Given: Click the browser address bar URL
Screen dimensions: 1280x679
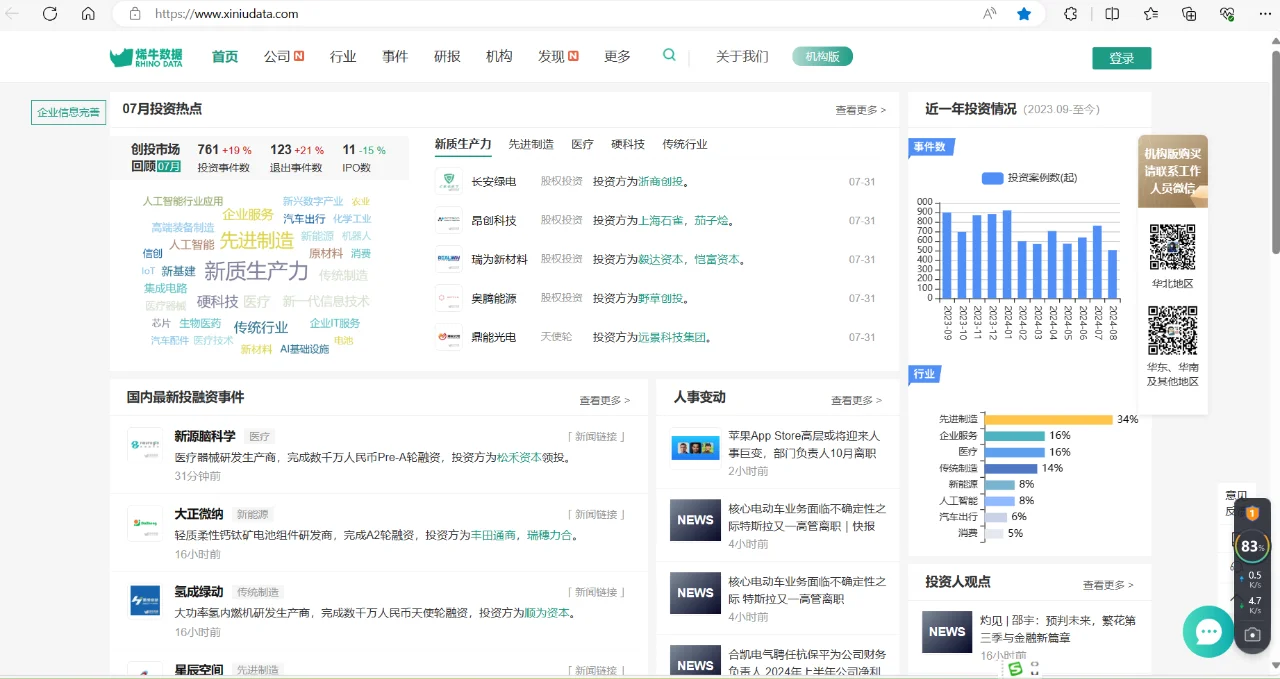Looking at the screenshot, I should pos(227,14).
